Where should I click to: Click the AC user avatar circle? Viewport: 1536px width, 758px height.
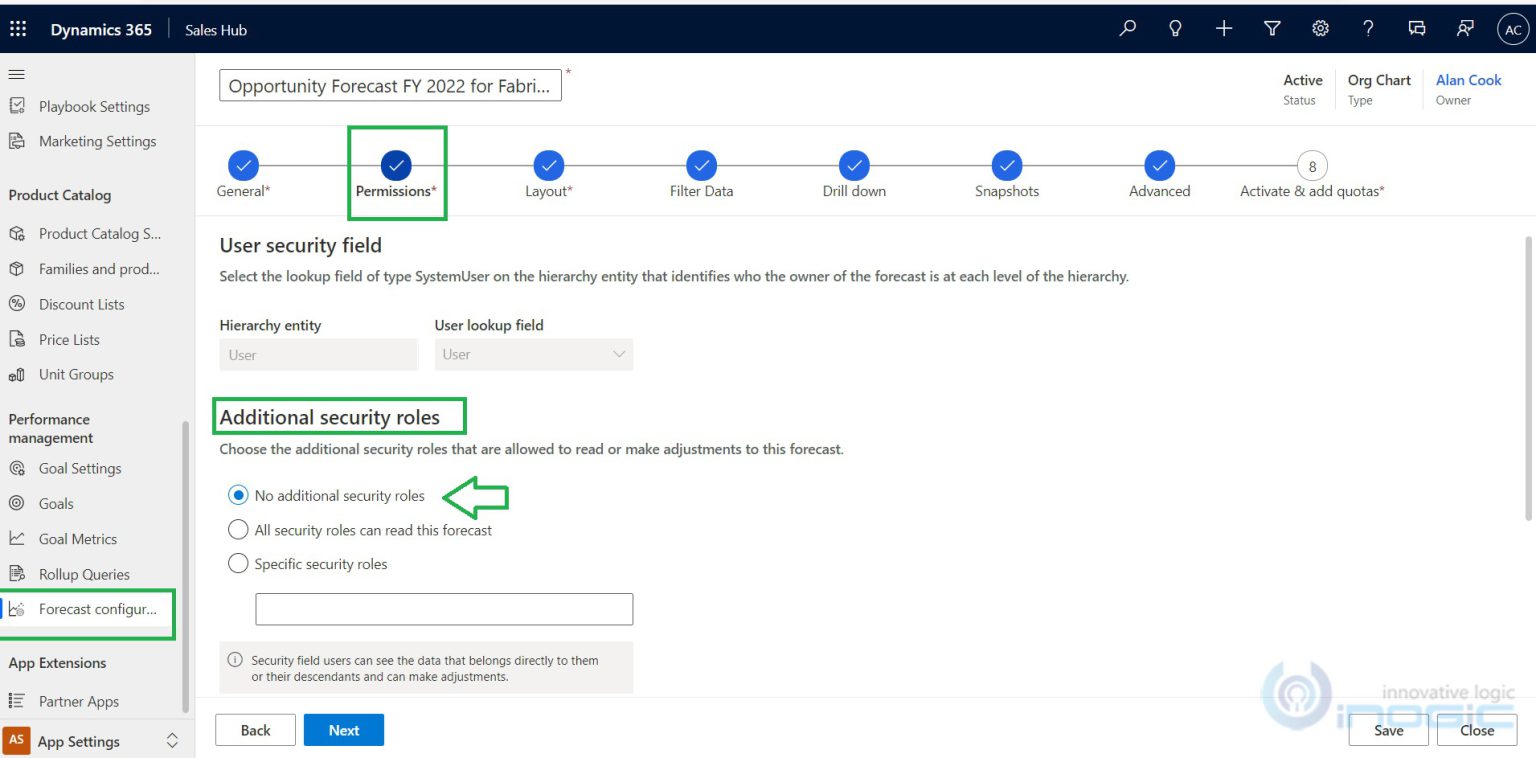[x=1513, y=29]
